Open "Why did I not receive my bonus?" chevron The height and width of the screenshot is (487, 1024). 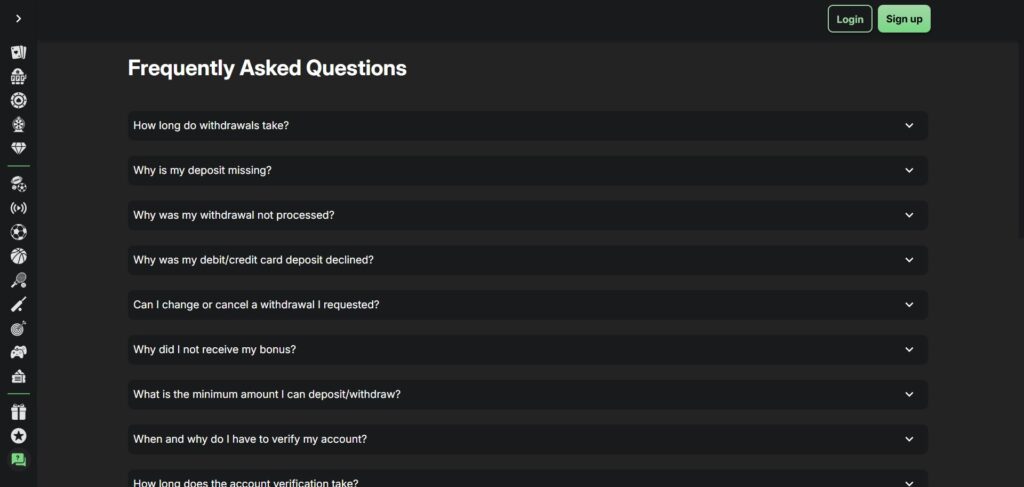point(909,350)
